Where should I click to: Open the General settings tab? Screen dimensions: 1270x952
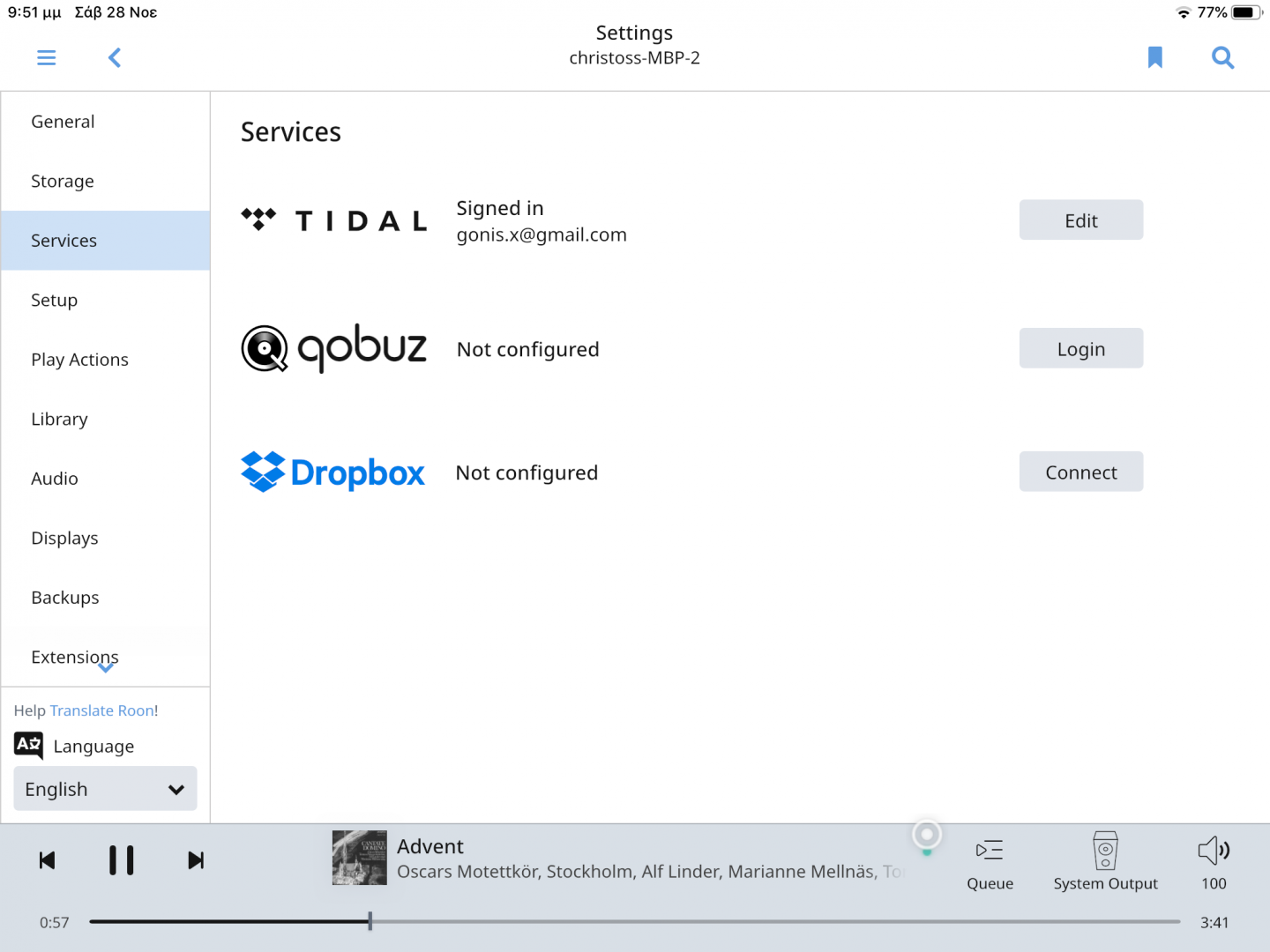(x=106, y=122)
